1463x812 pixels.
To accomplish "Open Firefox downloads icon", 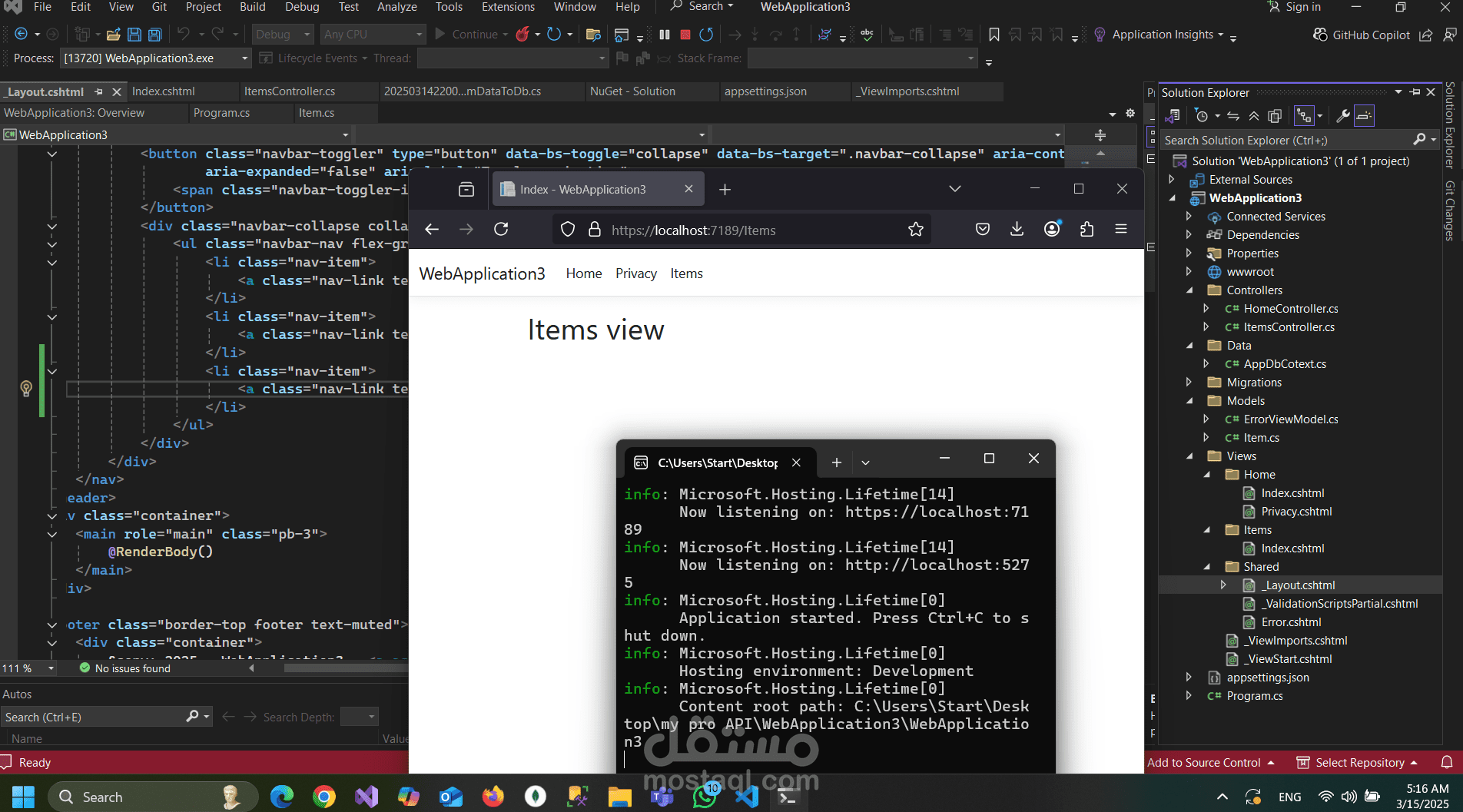I will coord(1017,230).
